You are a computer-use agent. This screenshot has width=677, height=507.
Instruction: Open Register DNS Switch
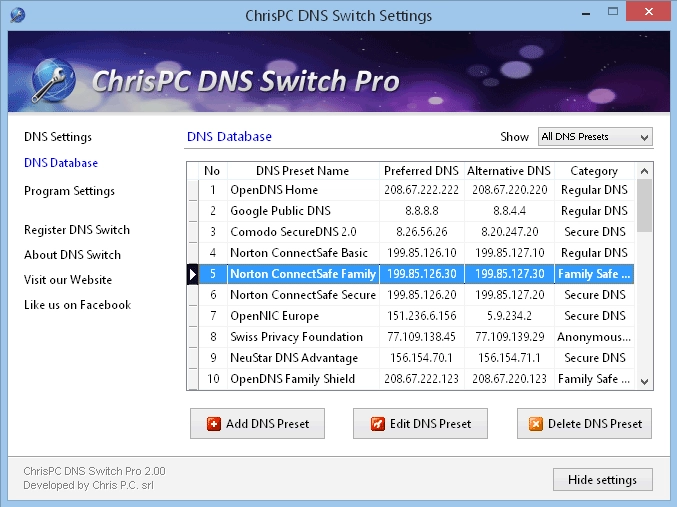click(77, 230)
